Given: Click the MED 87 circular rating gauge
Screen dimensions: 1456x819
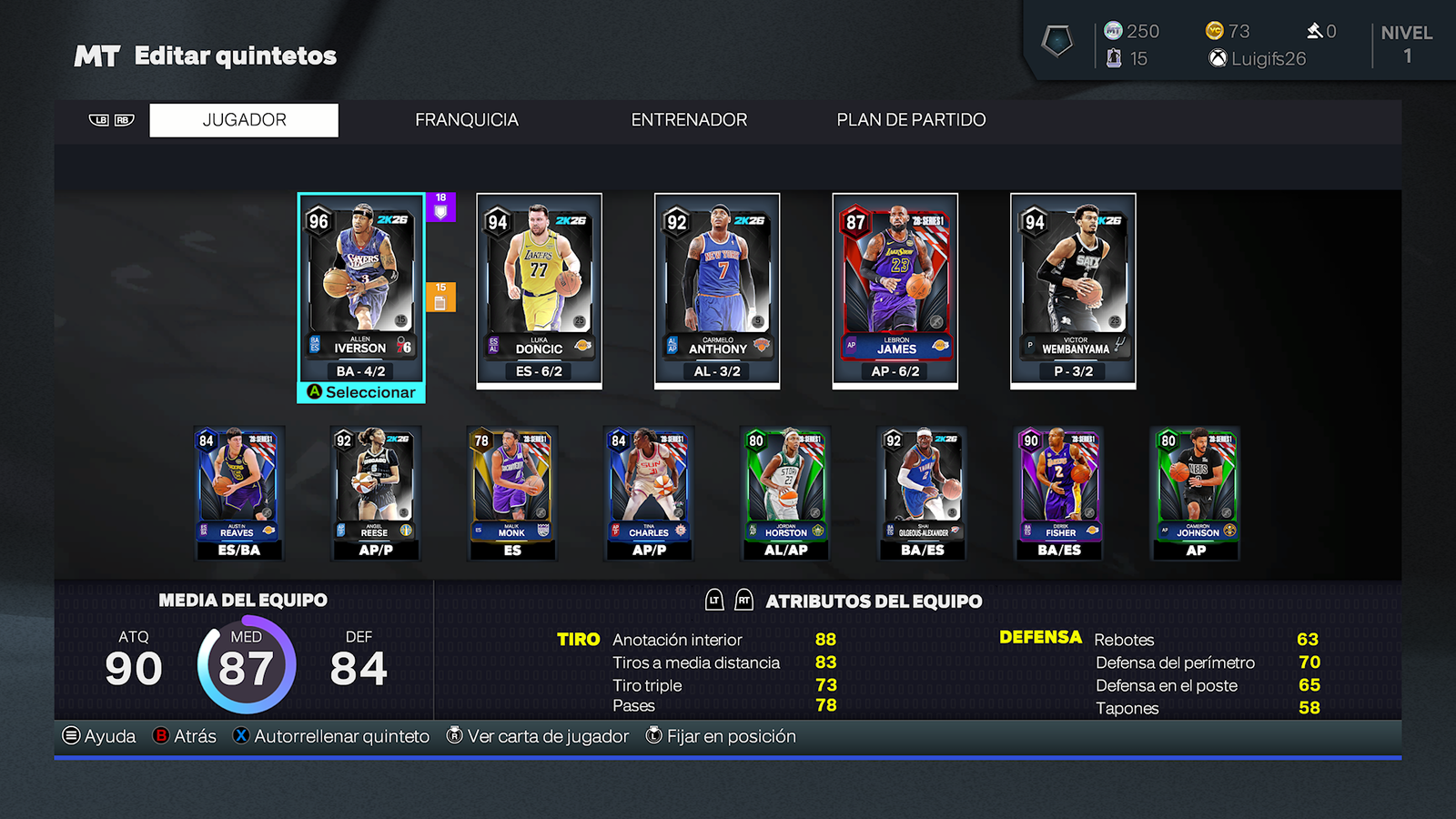Looking at the screenshot, I should (x=246, y=664).
